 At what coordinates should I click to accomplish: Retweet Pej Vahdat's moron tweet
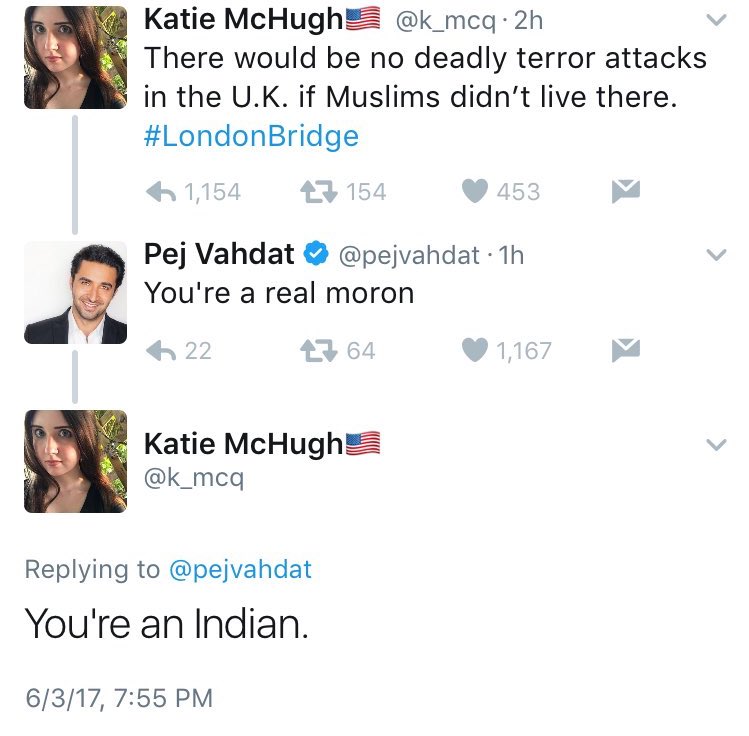pos(316,350)
